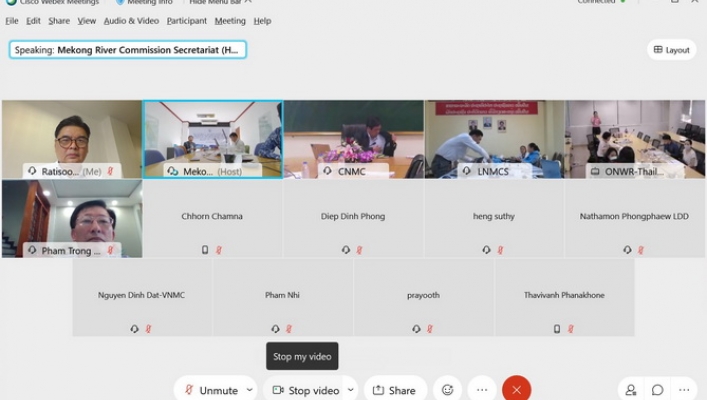Click muted mic icon under Nathamon Phongphaew

[641, 250]
